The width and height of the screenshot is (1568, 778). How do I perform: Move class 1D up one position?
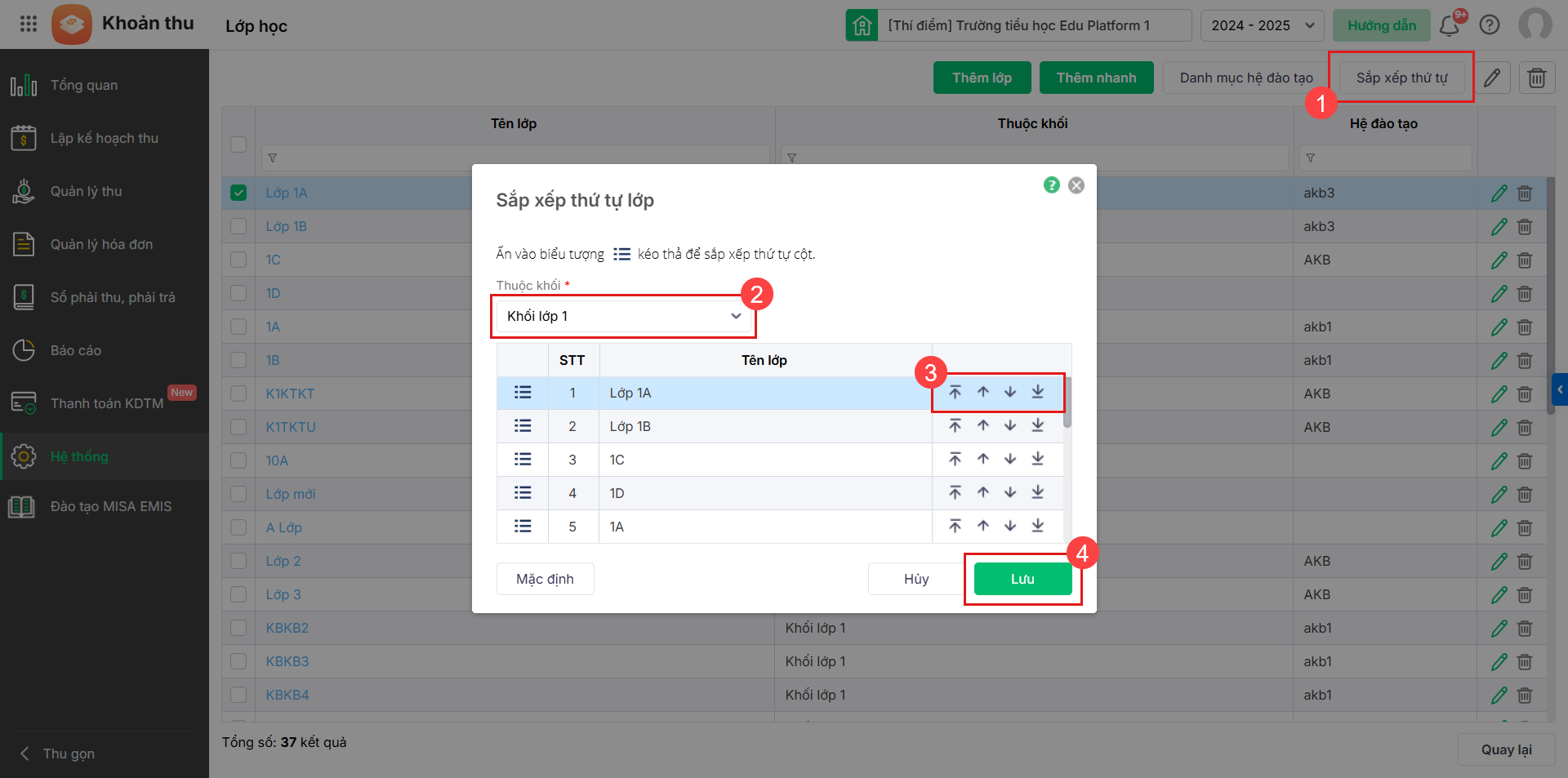pos(983,493)
